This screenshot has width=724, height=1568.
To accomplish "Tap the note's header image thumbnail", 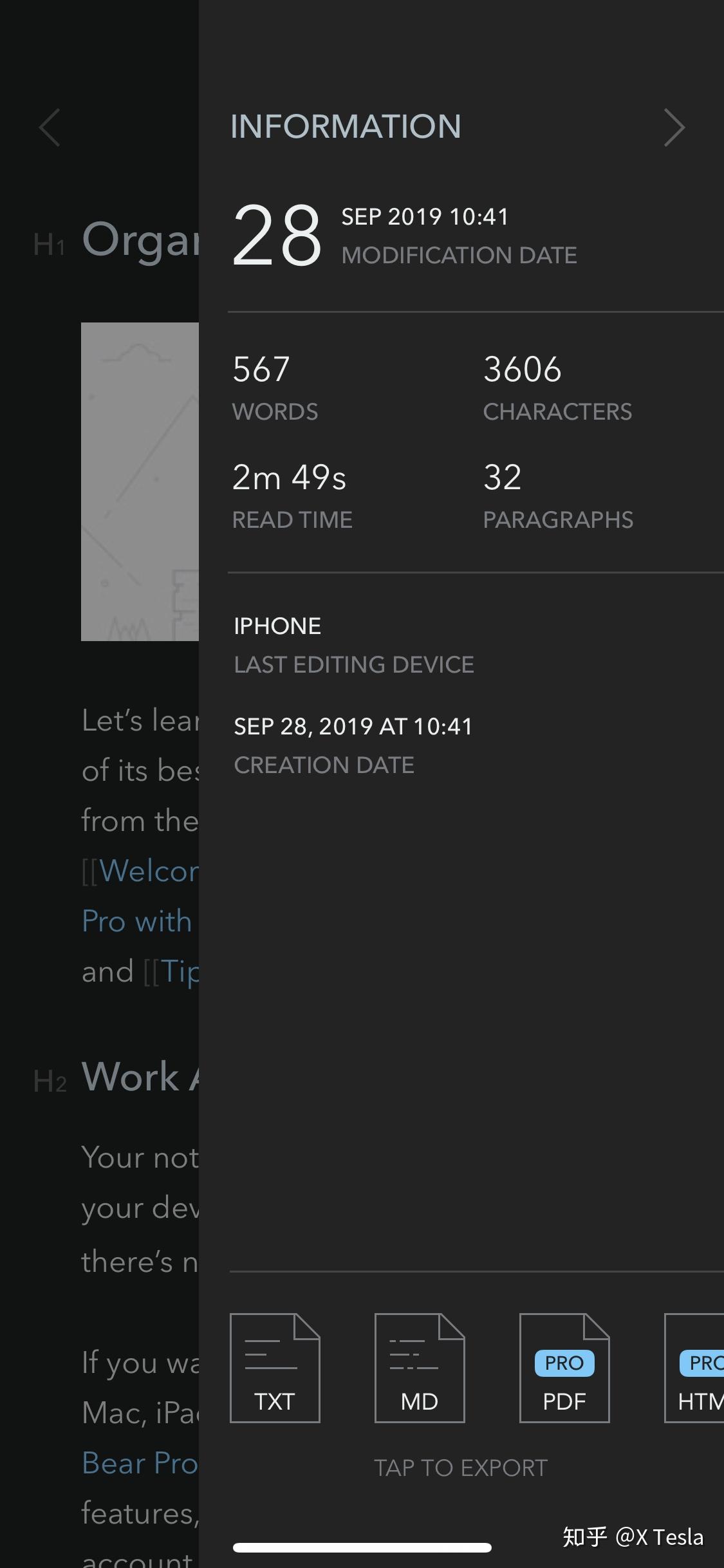I will click(x=140, y=481).
